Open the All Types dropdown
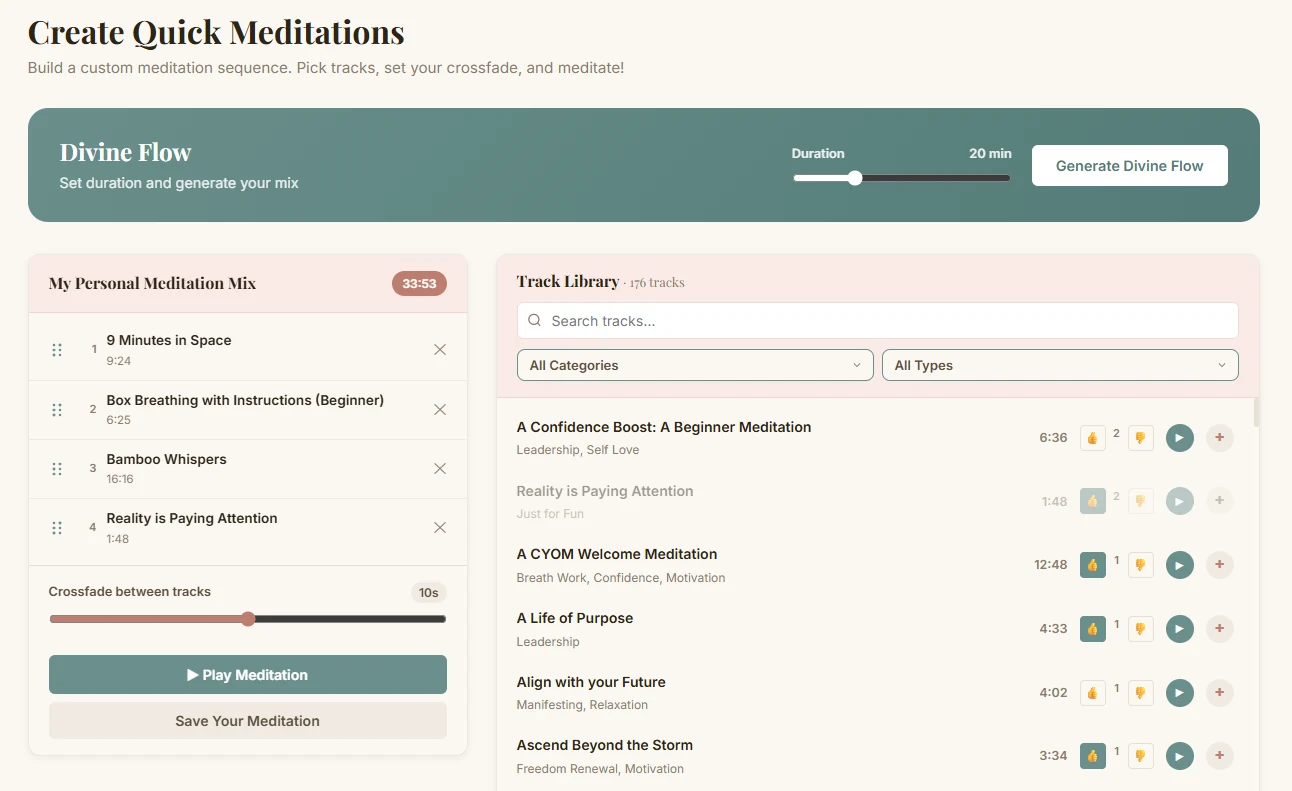Screen dimensions: 1292x791 [x=1060, y=365]
